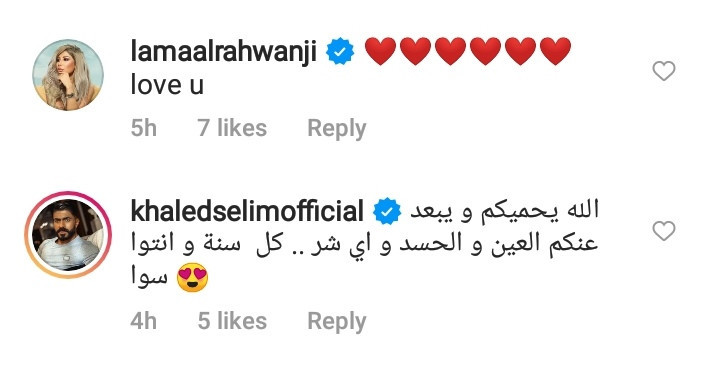Open the khaledselimofficial username link
Viewport: 720px width, 372px height.
[247, 212]
